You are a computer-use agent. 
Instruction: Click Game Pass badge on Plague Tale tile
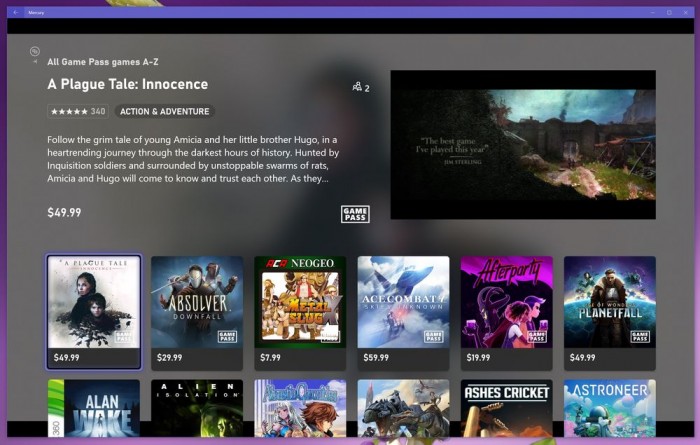(x=124, y=337)
